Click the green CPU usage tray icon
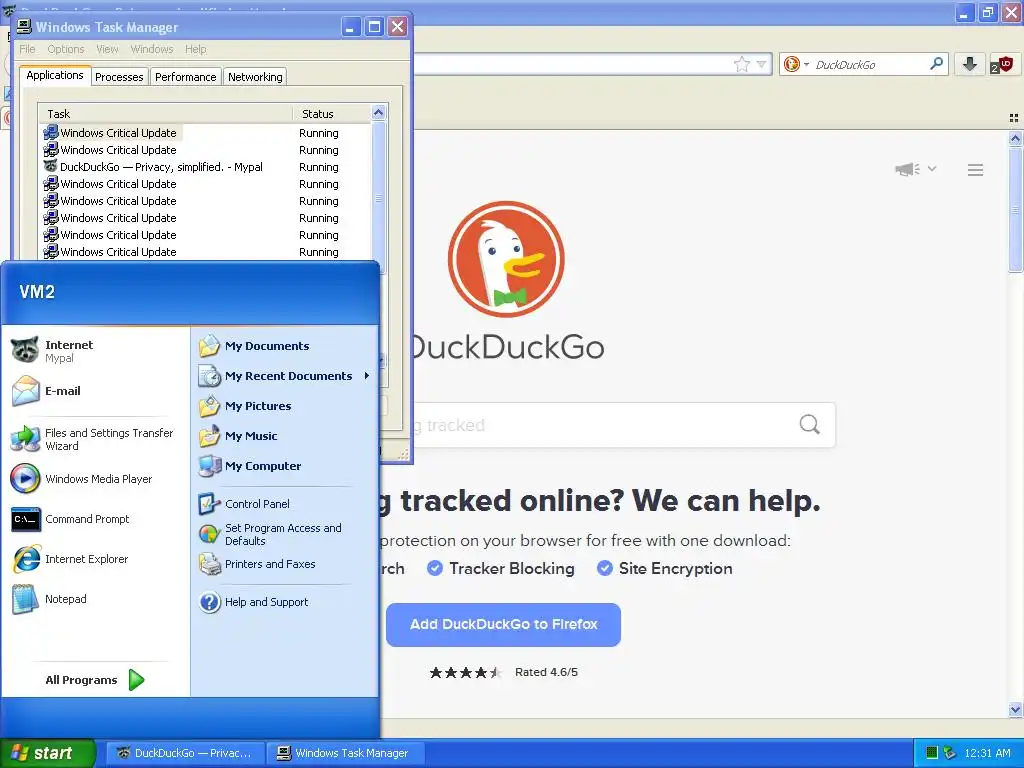Screen dimensions: 1024x768 932,753
